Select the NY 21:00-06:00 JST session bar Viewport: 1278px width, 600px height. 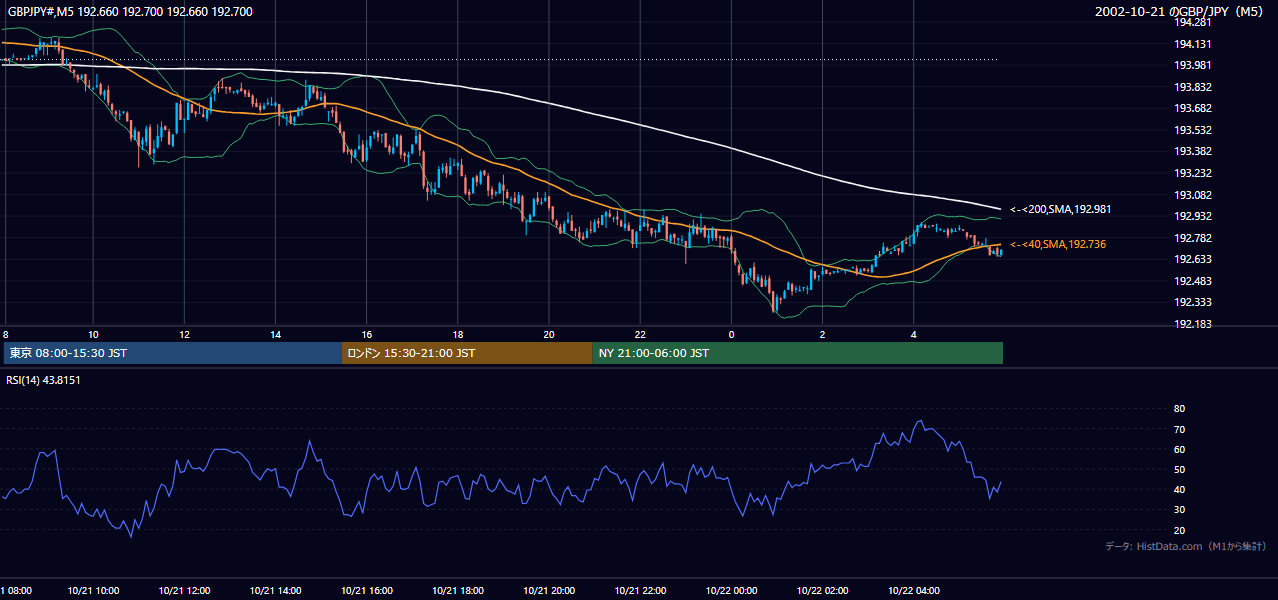point(797,353)
